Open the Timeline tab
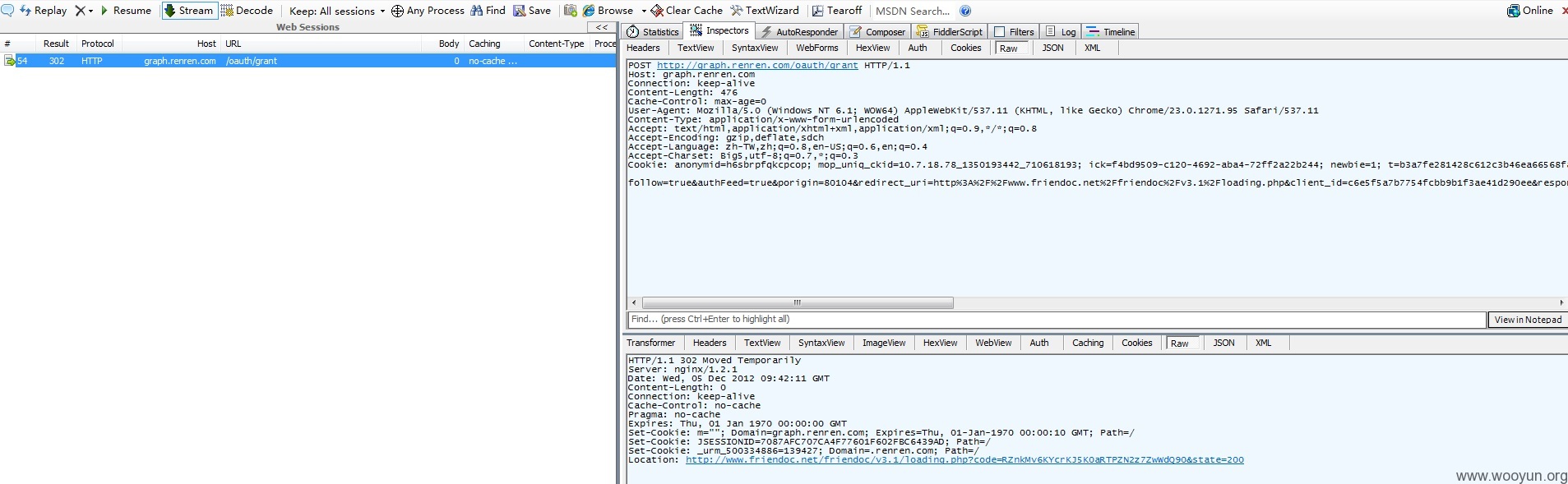Image resolution: width=1568 pixels, height=484 pixels. 1111,31
